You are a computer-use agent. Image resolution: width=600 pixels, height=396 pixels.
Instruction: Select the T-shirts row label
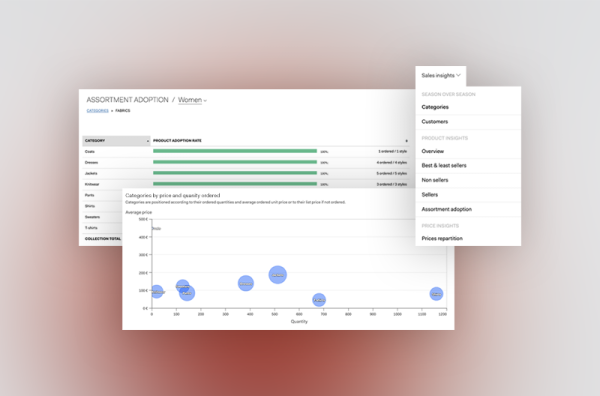[x=91, y=228]
